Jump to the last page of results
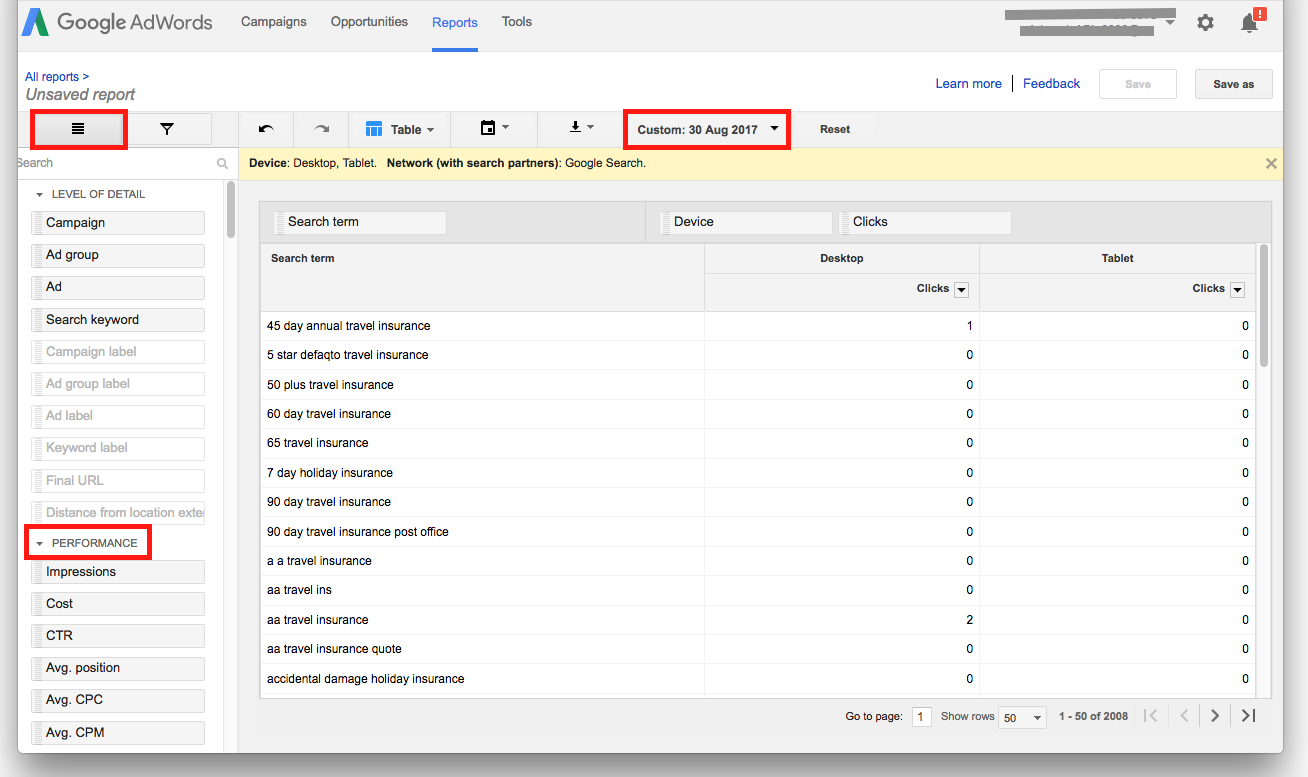 click(x=1248, y=715)
